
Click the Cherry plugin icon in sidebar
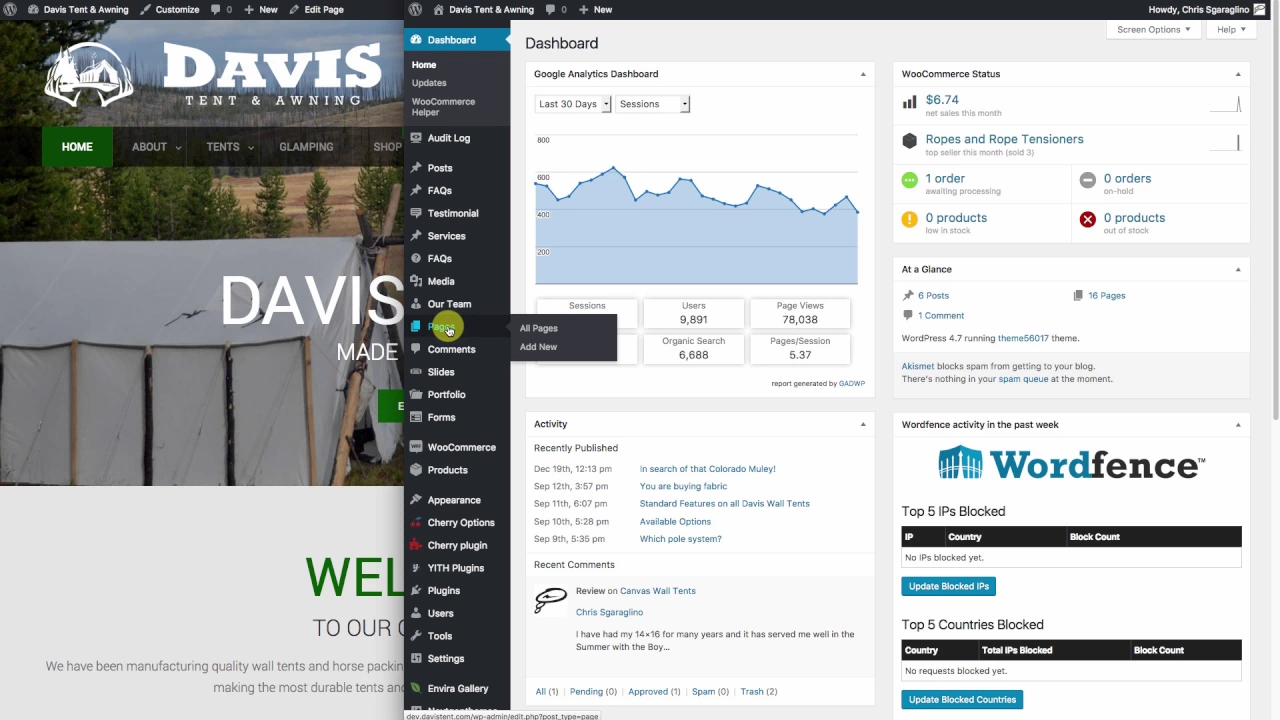click(416, 545)
